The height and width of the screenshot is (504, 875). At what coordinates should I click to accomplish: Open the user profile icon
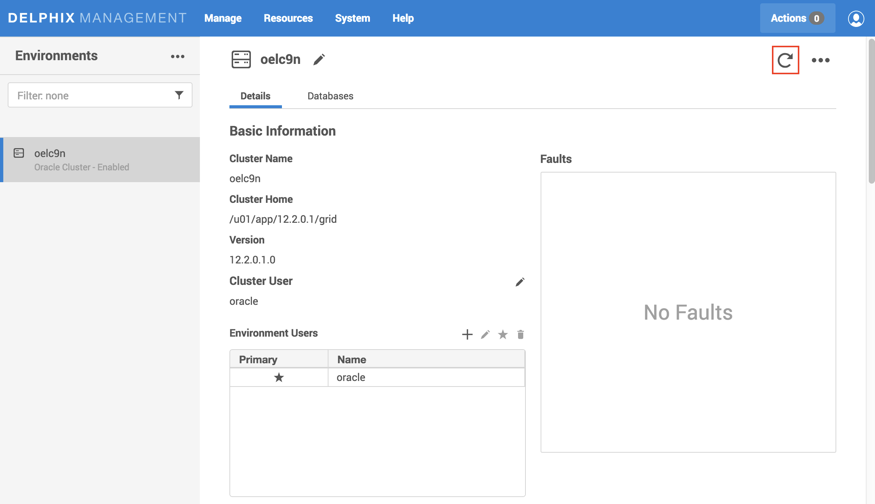coord(855,18)
